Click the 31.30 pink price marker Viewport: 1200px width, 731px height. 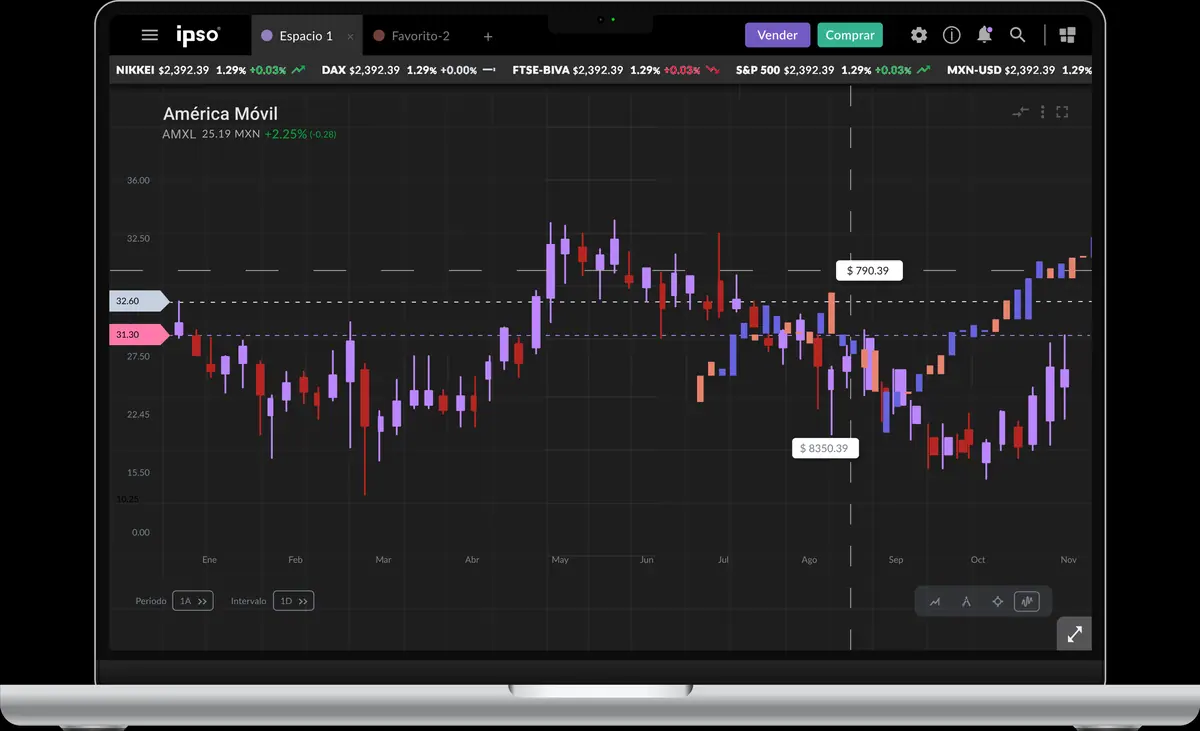139,335
